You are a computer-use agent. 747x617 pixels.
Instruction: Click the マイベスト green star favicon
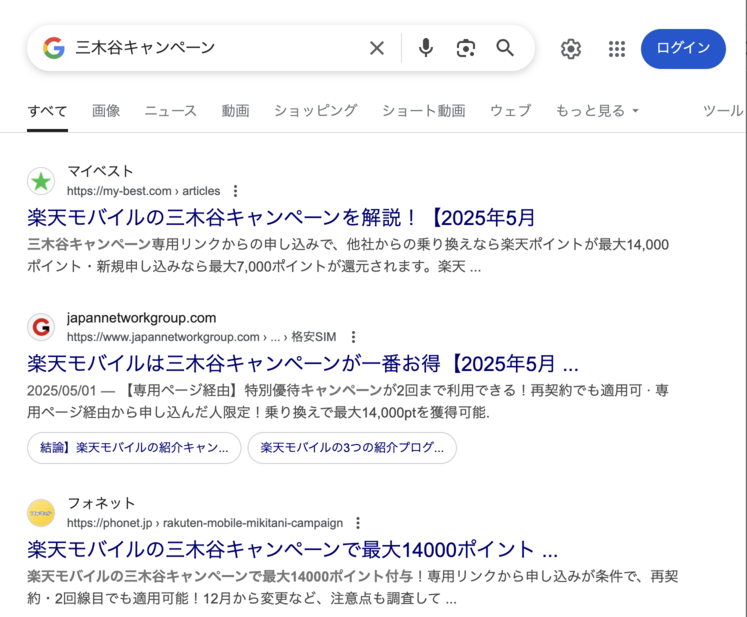pos(41,181)
